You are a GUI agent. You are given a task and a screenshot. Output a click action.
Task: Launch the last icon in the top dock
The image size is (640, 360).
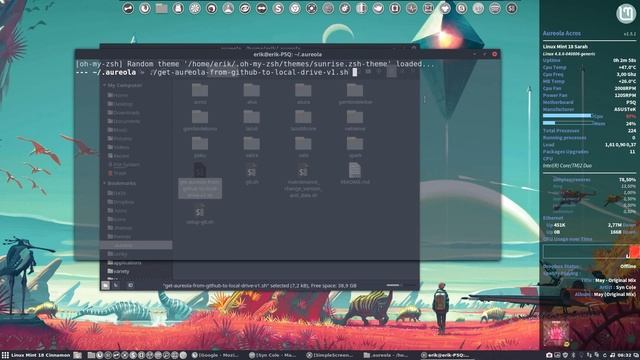(511, 9)
